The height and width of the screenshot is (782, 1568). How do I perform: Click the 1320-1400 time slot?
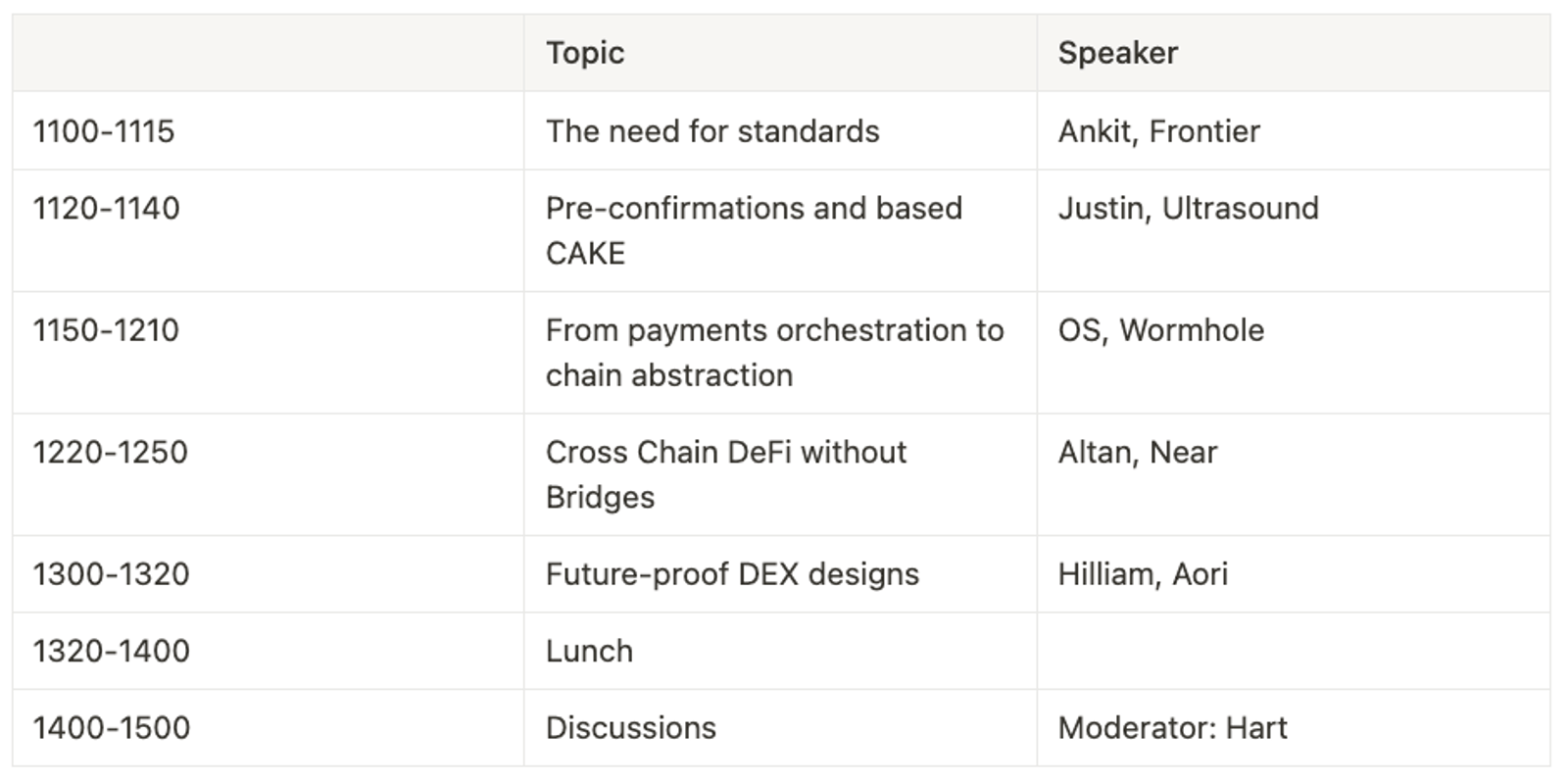(x=111, y=651)
